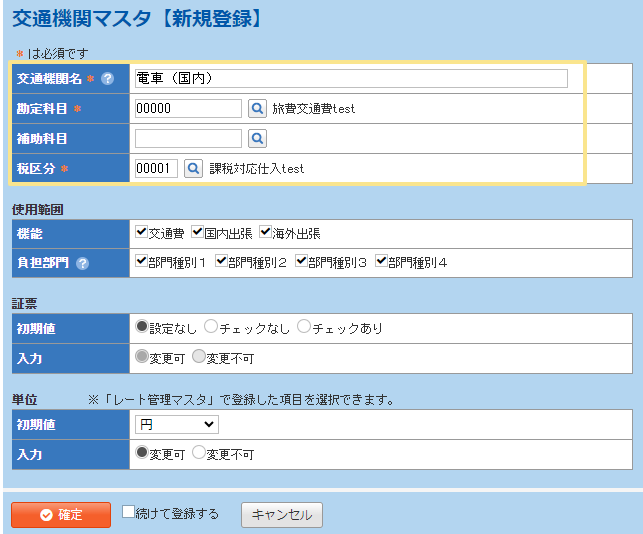
Task: Enable the 続けて登録する checkbox
Action: tap(128, 513)
